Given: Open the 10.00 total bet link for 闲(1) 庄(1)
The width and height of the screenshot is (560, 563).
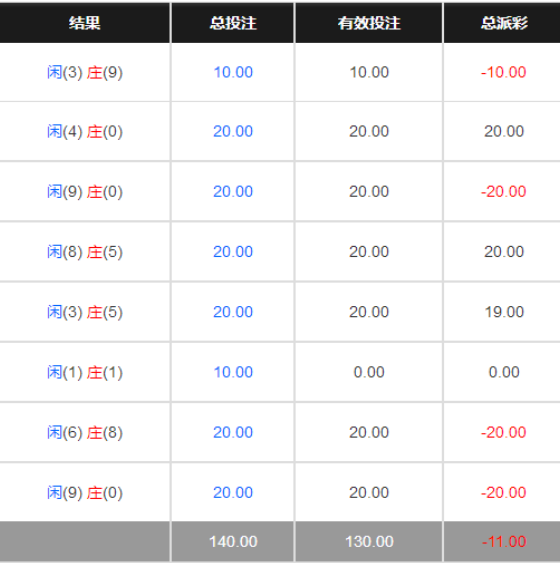Looking at the screenshot, I should [x=233, y=372].
